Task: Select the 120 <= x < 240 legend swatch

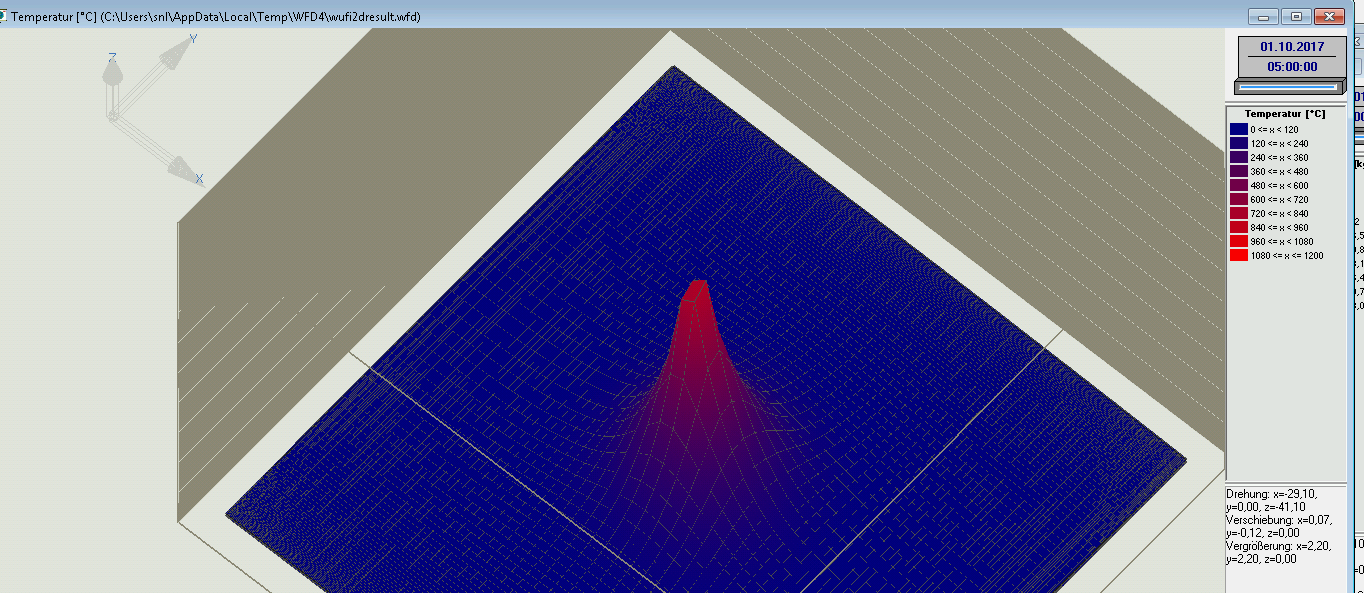Action: pos(1238,144)
